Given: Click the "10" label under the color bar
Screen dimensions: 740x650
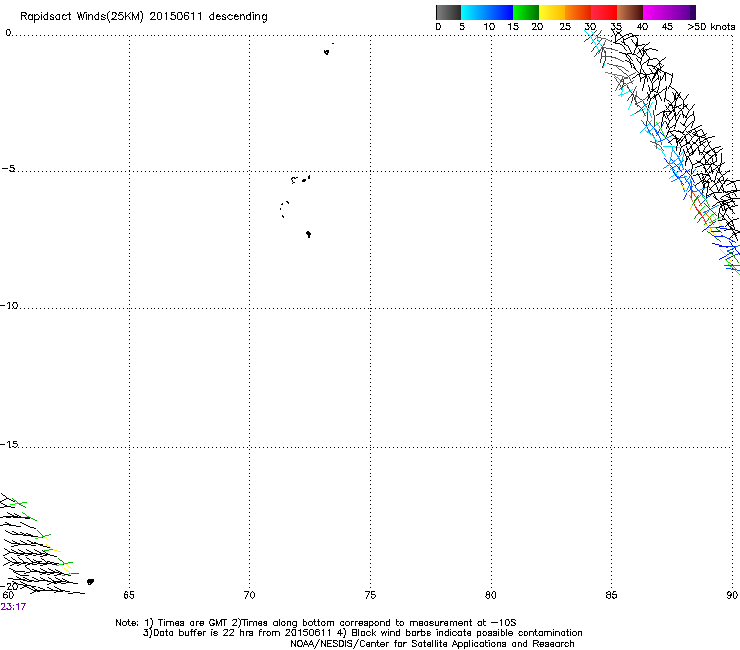Looking at the screenshot, I should click(x=489, y=27).
